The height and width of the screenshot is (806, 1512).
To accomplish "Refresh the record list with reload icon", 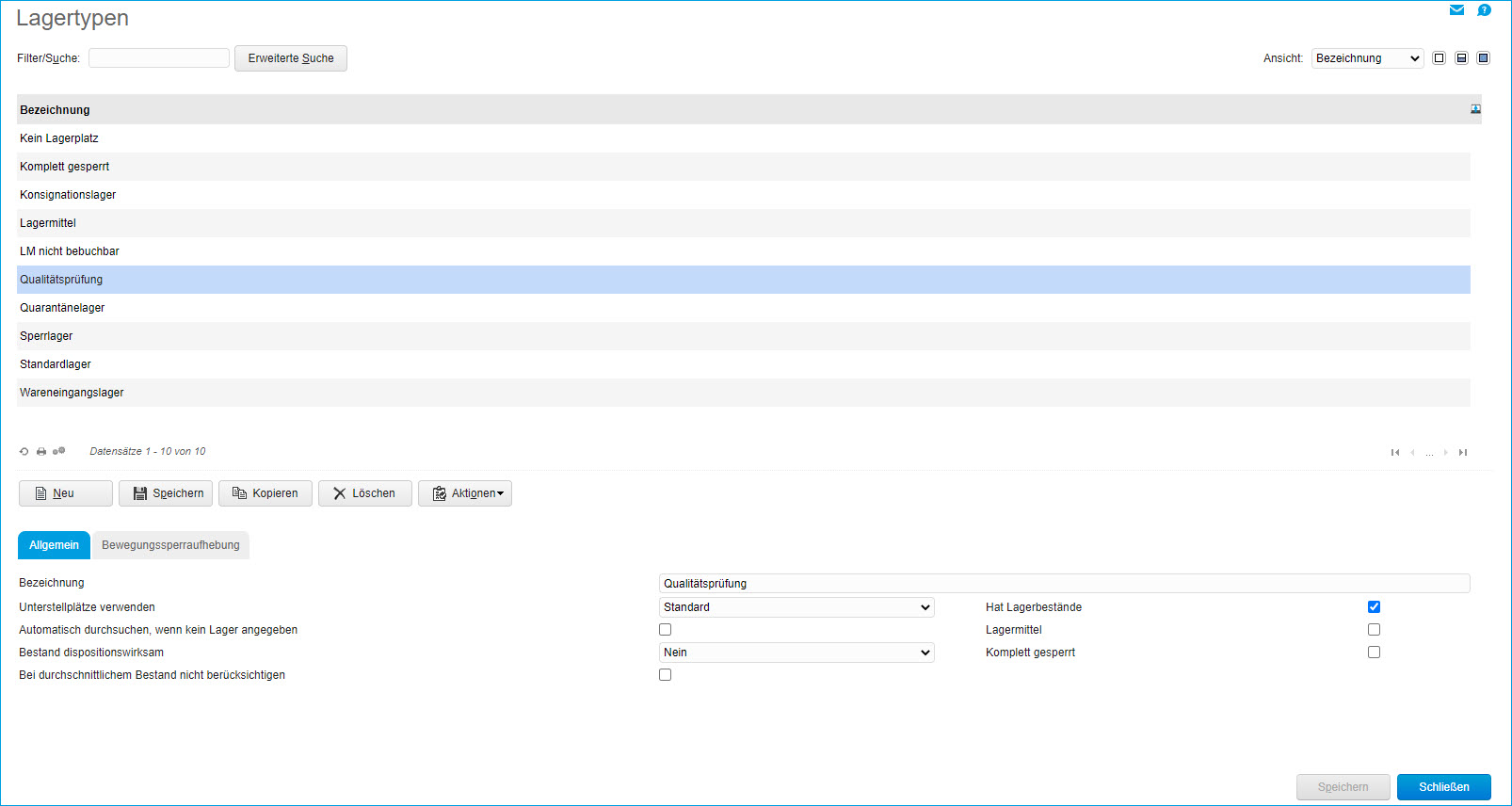I will click(x=24, y=452).
